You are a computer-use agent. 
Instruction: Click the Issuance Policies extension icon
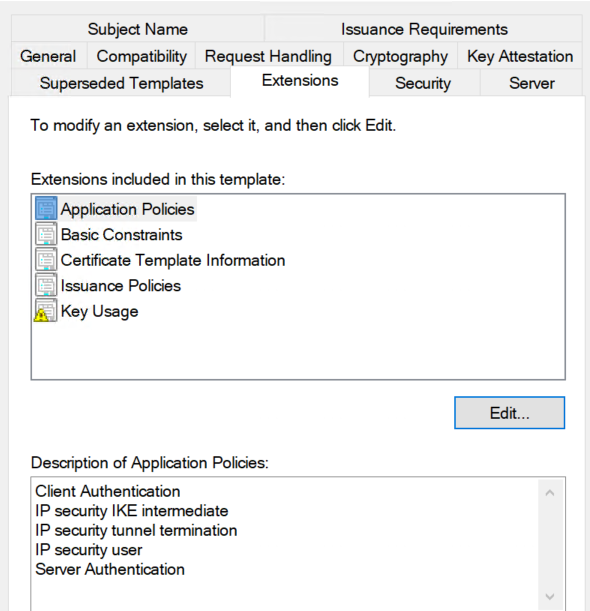click(46, 286)
